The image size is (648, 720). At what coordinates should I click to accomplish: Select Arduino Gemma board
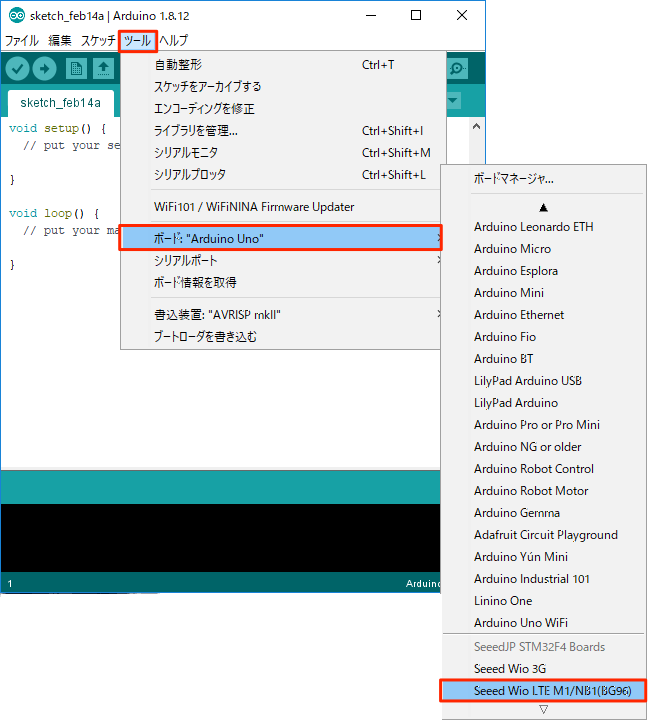[544, 513]
